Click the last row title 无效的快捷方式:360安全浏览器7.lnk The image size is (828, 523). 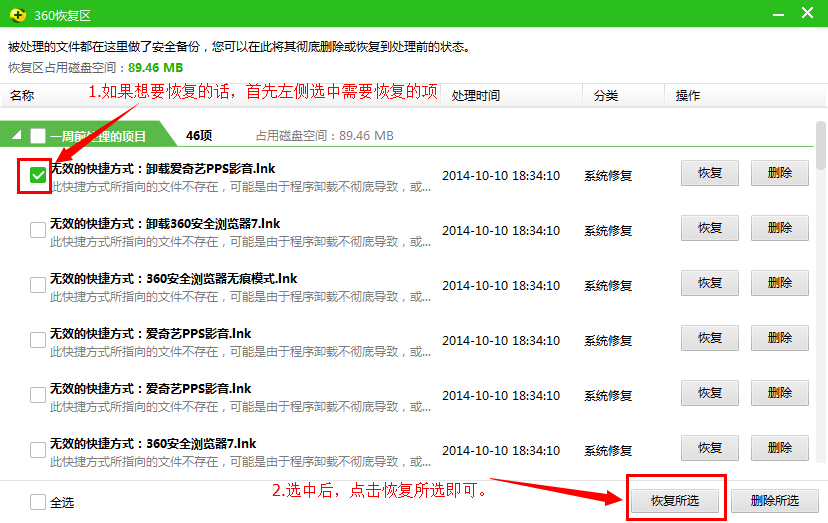153,443
